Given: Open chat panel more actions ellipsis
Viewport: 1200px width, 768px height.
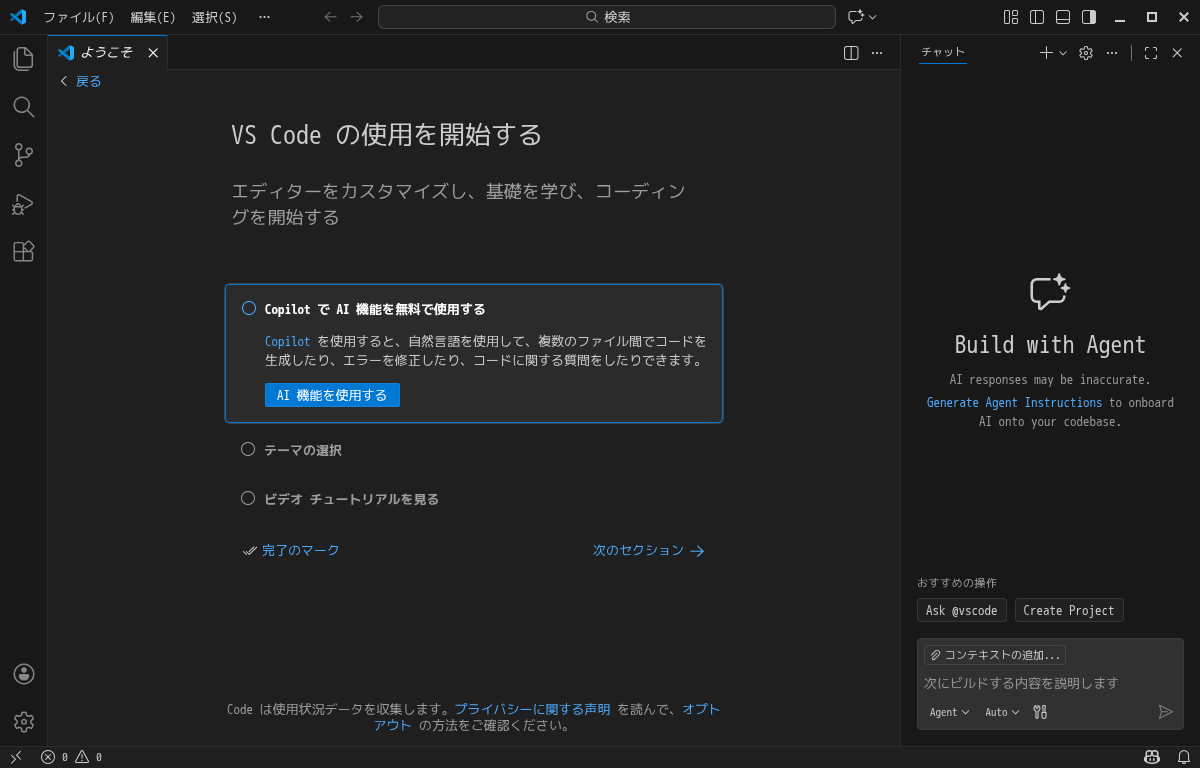Looking at the screenshot, I should click(1112, 53).
